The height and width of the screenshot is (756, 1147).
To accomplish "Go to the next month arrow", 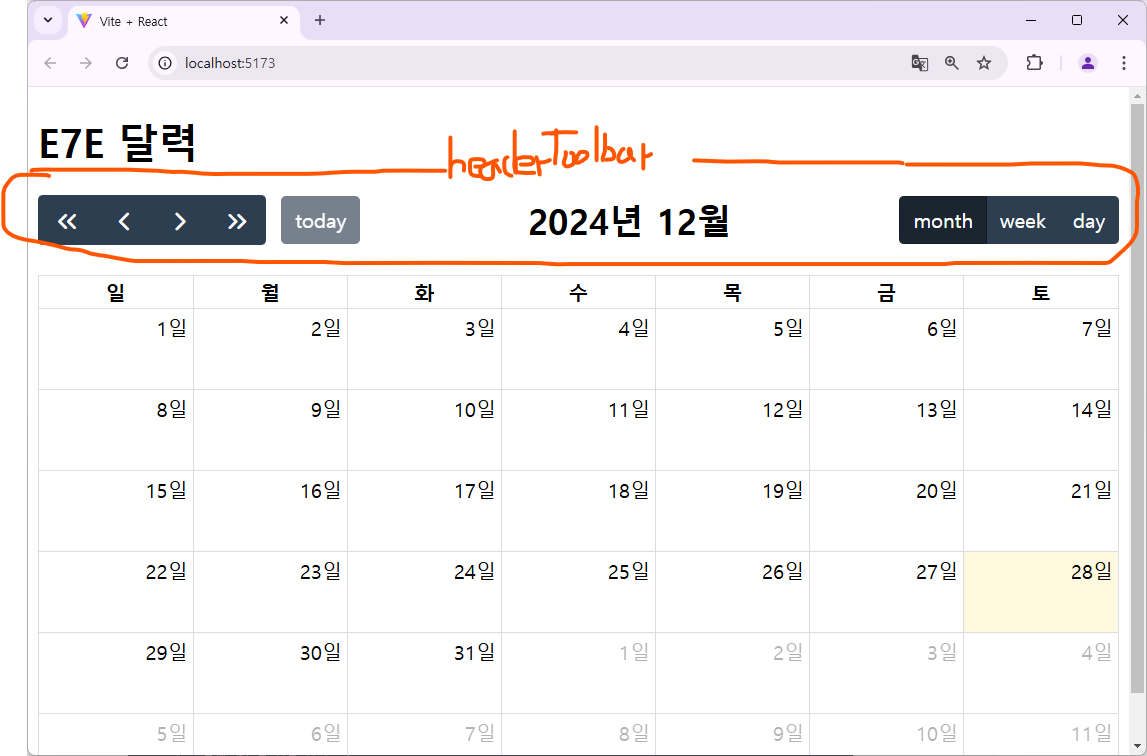I will click(181, 221).
